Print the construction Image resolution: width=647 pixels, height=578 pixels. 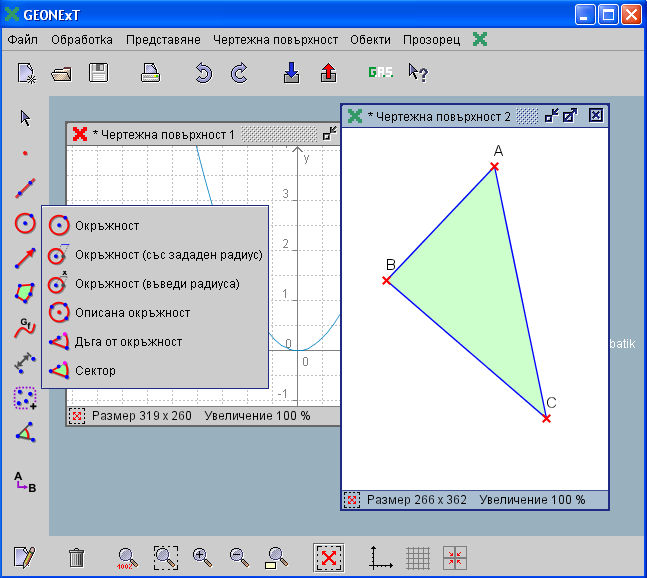coord(150,73)
